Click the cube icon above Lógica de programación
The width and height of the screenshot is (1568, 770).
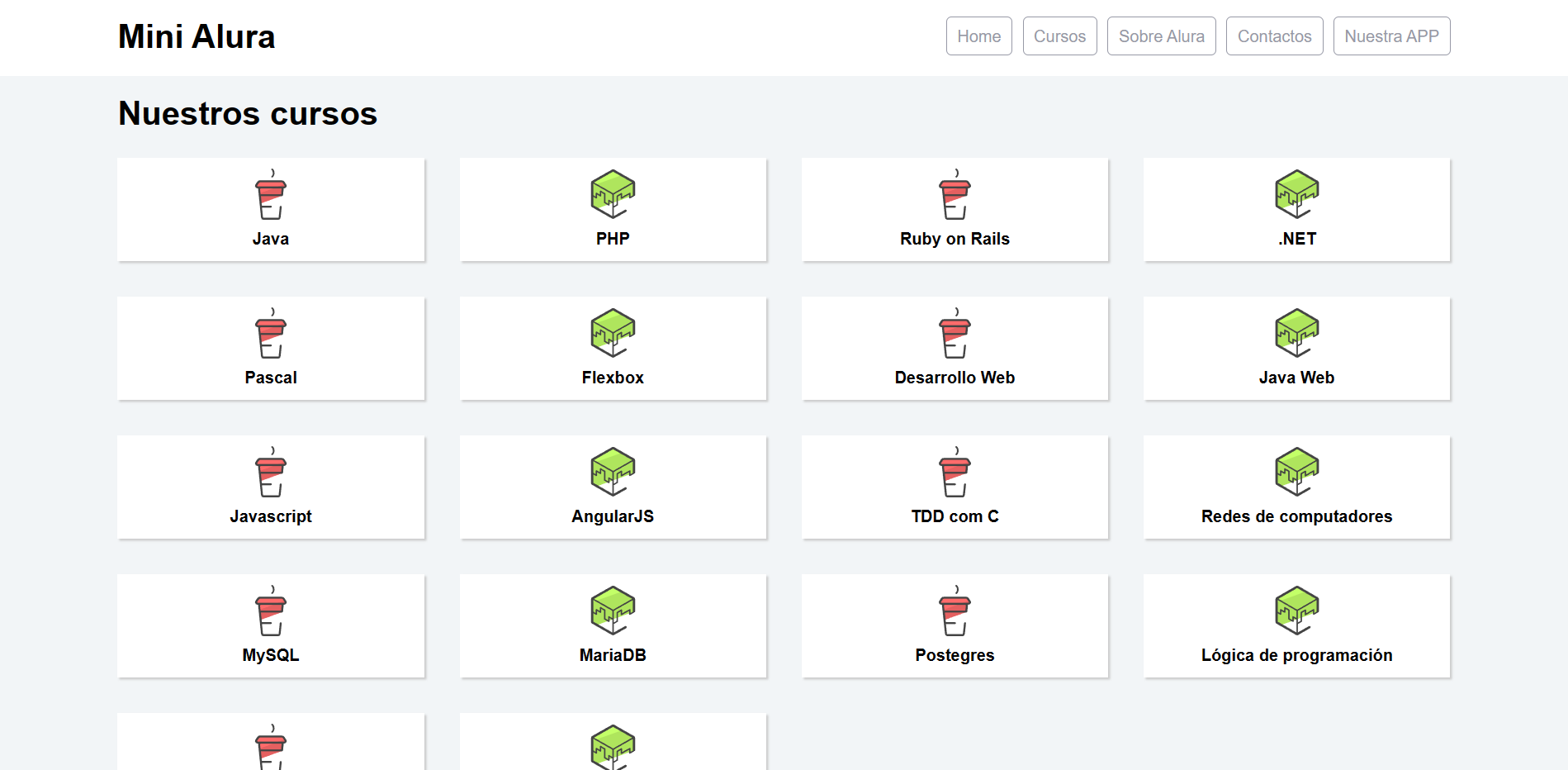tap(1296, 611)
